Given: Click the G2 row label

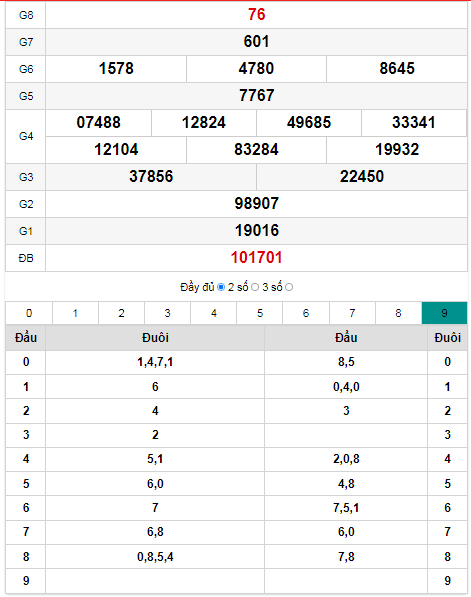Looking at the screenshot, I should tap(26, 204).
